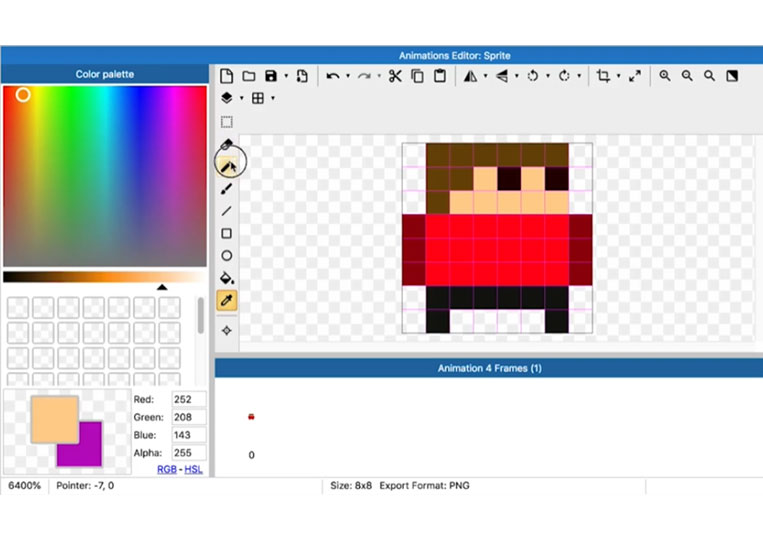Expand the save options dropdown arrow
The image size is (763, 541).
tap(286, 76)
